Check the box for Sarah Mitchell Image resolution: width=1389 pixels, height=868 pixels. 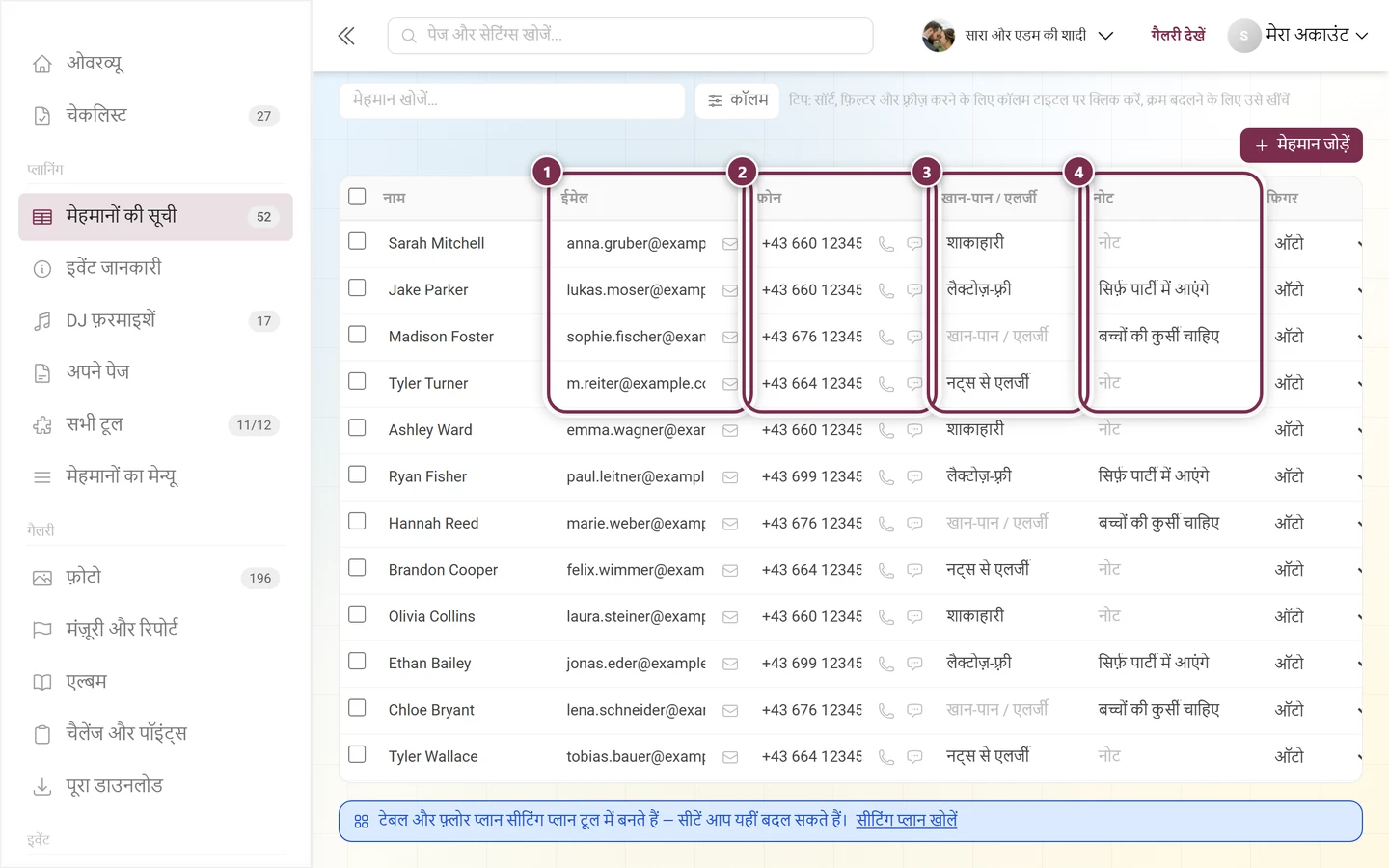[357, 241]
